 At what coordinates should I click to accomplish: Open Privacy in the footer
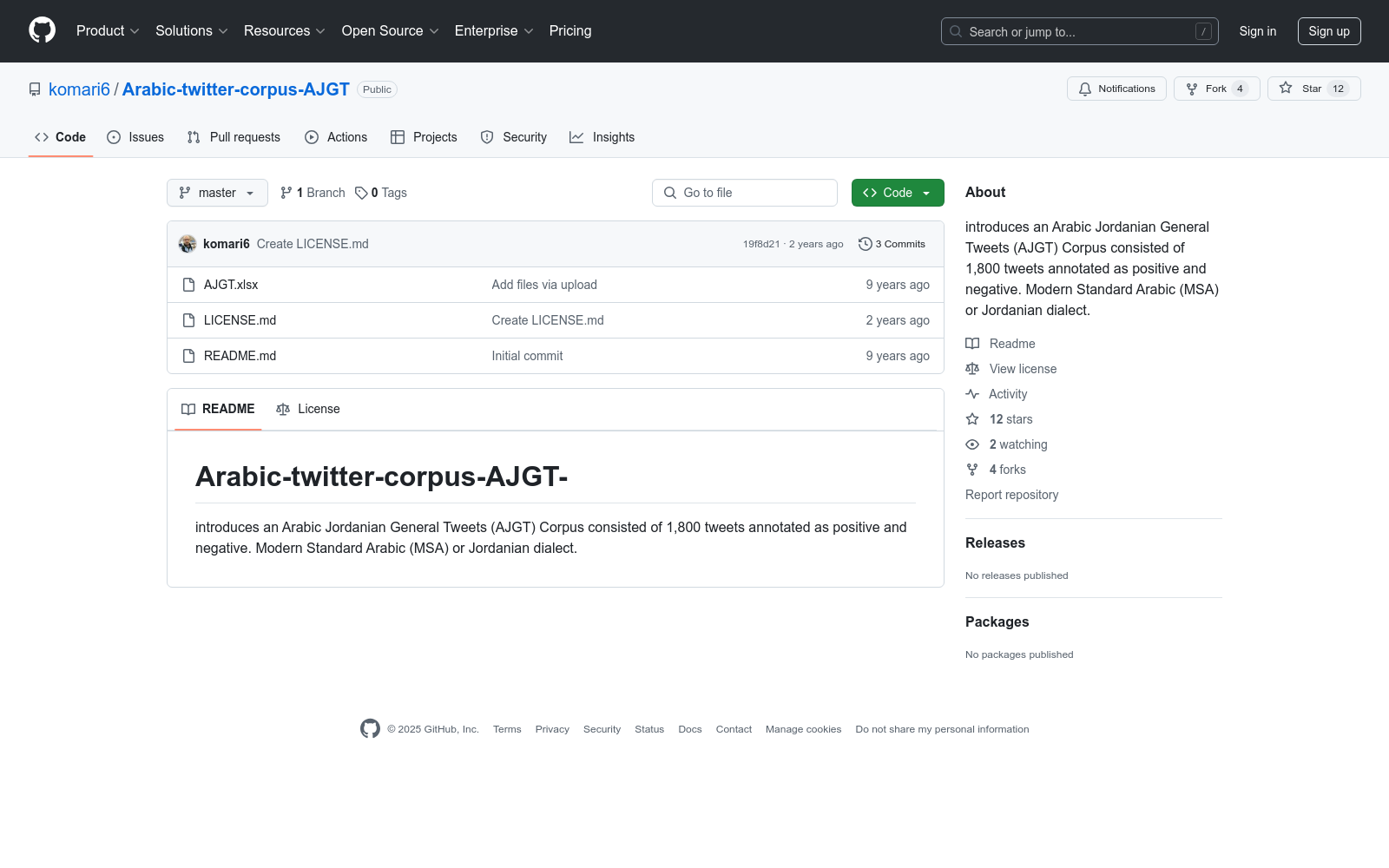552,729
